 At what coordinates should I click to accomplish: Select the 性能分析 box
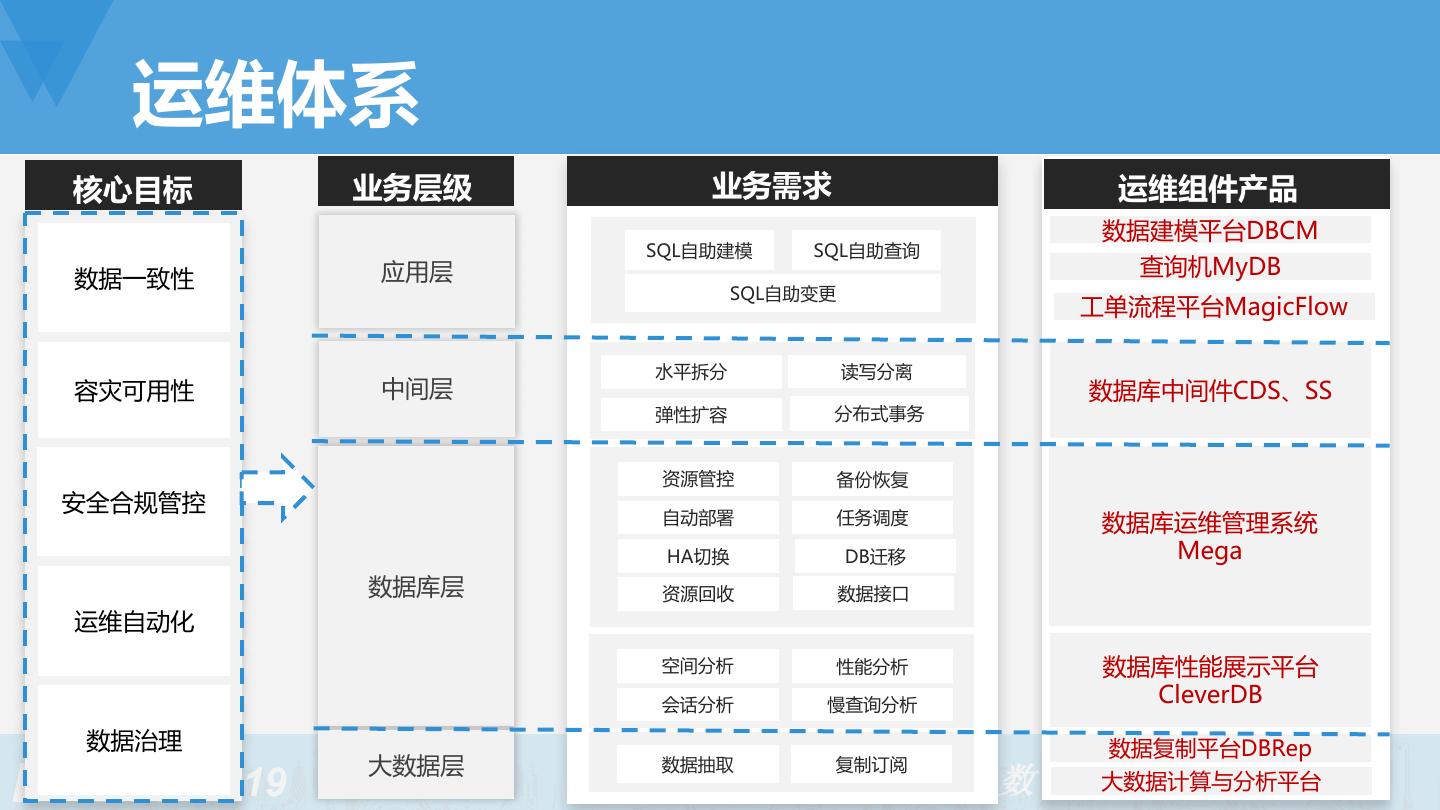click(872, 666)
